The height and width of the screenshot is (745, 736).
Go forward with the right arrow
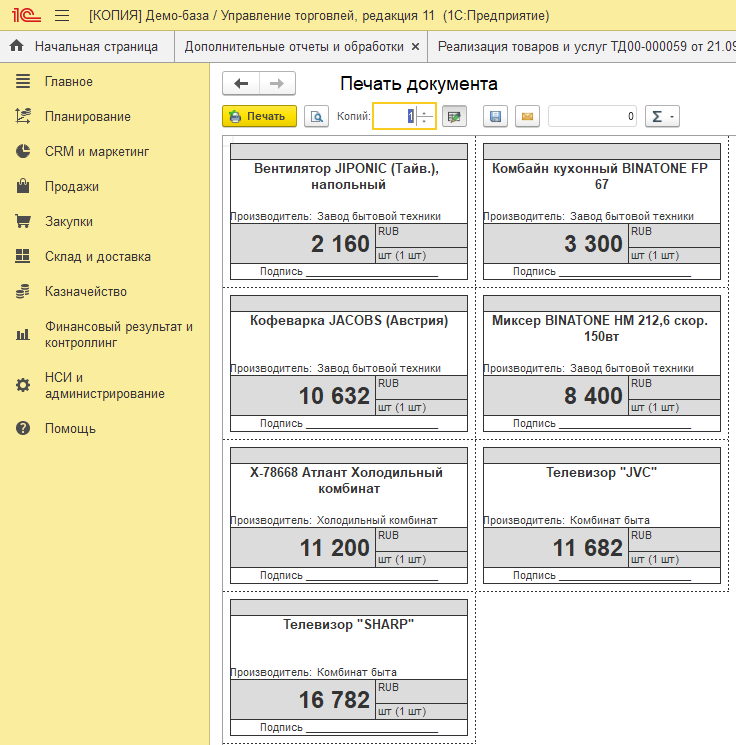[277, 84]
